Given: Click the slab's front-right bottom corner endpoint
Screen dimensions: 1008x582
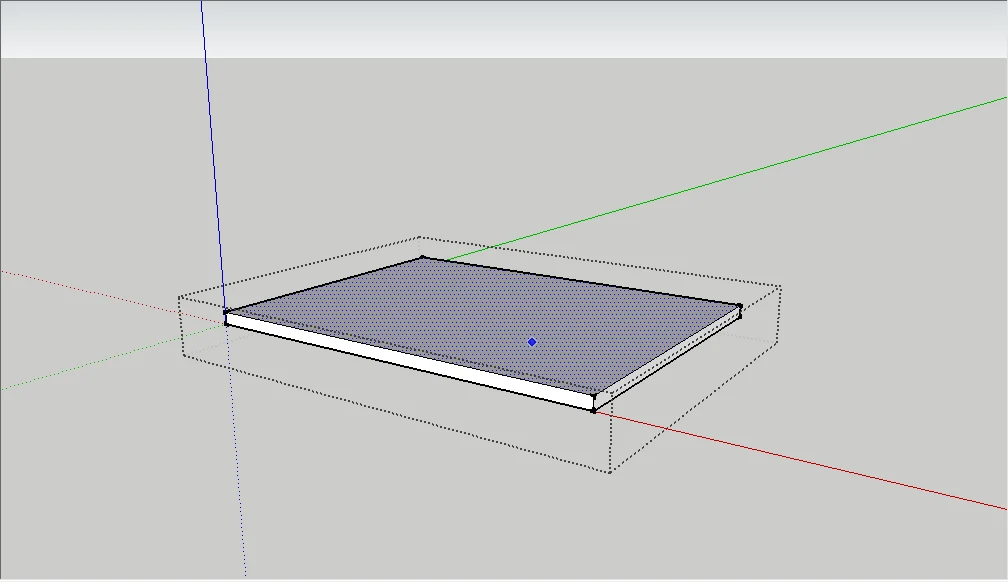Looking at the screenshot, I should (x=593, y=410).
